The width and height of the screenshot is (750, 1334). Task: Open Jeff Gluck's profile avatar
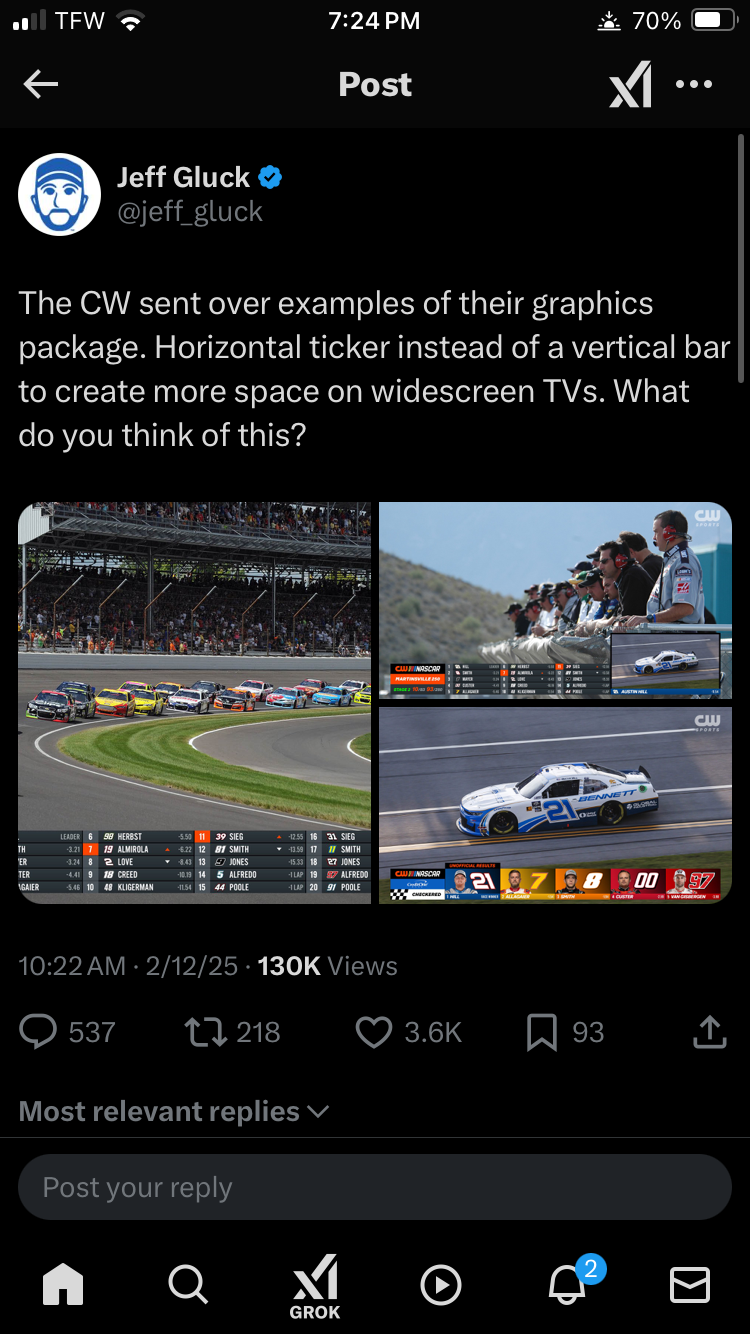coord(59,194)
